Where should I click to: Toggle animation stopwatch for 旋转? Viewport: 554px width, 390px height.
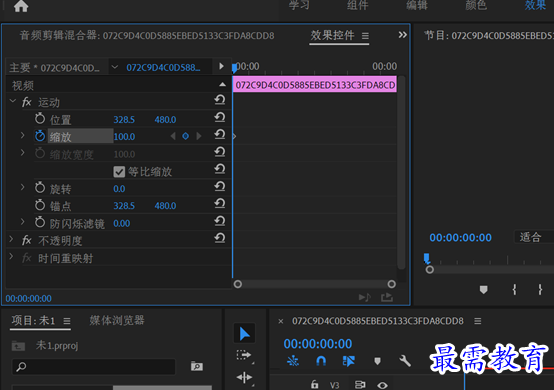point(40,188)
